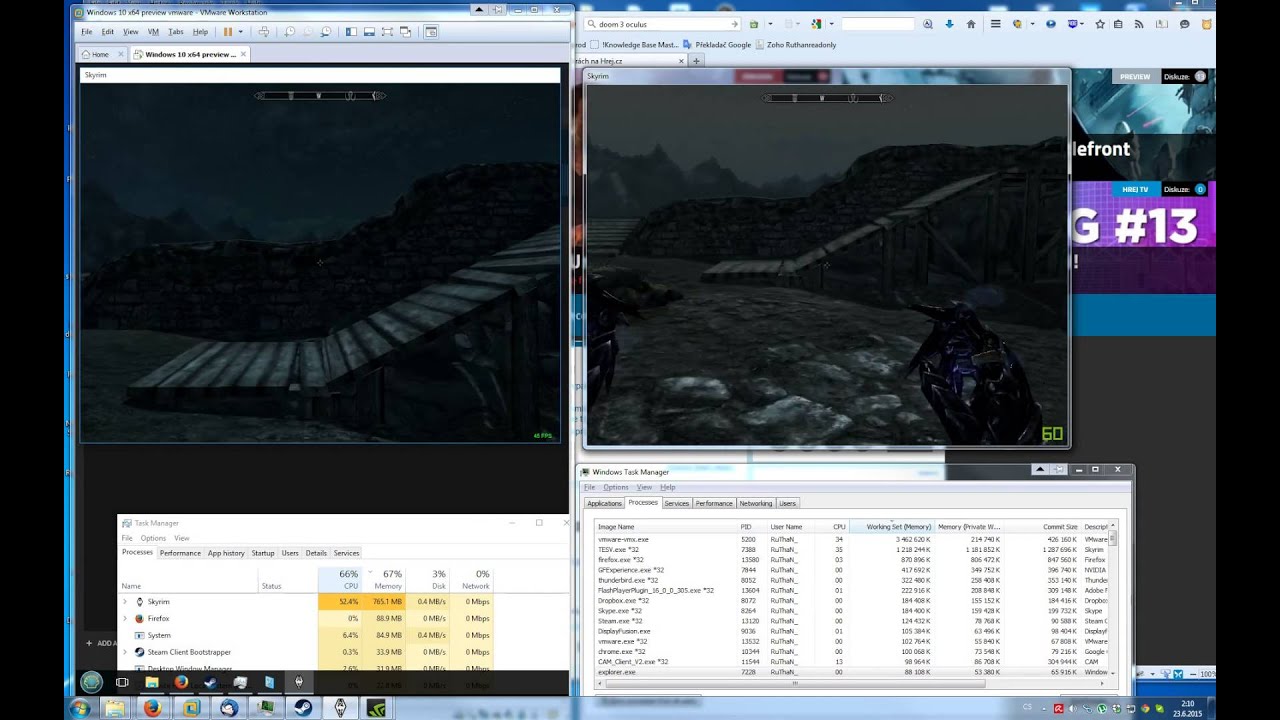Sort guest Task Manager by Memory column

click(384, 580)
